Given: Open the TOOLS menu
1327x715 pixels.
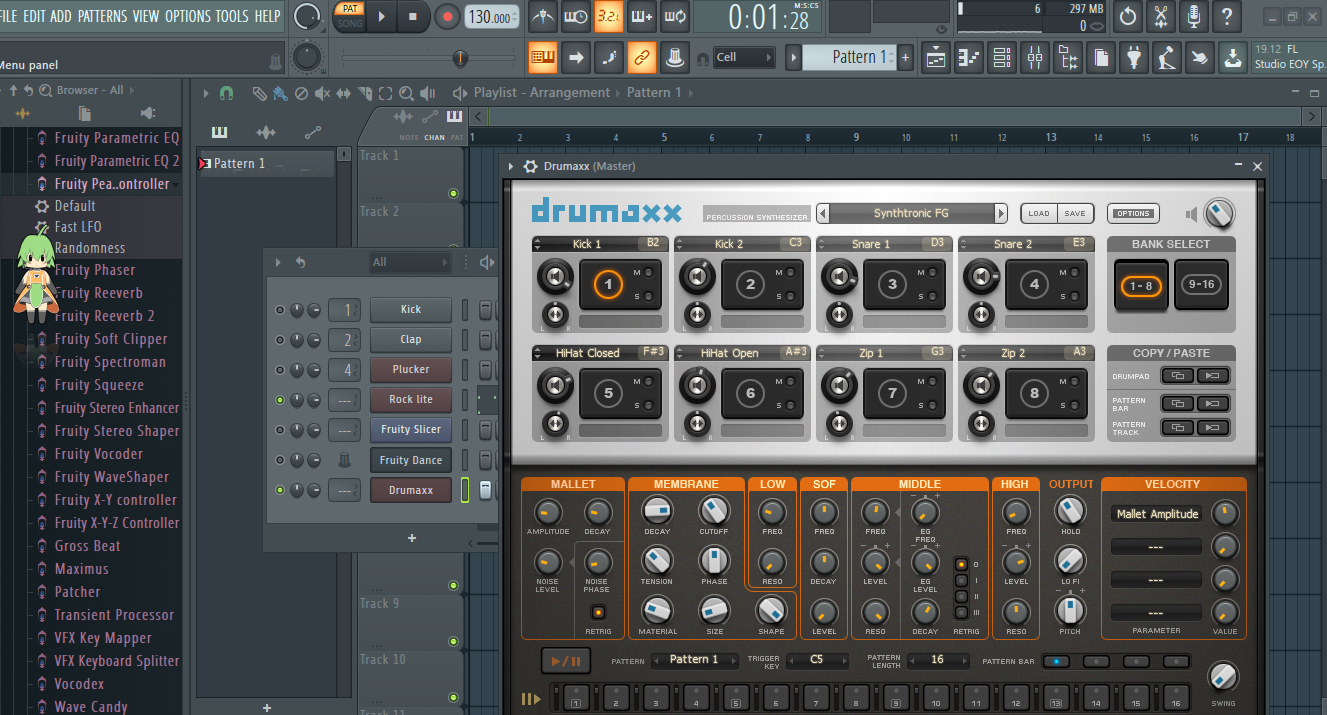Looking at the screenshot, I should point(232,16).
